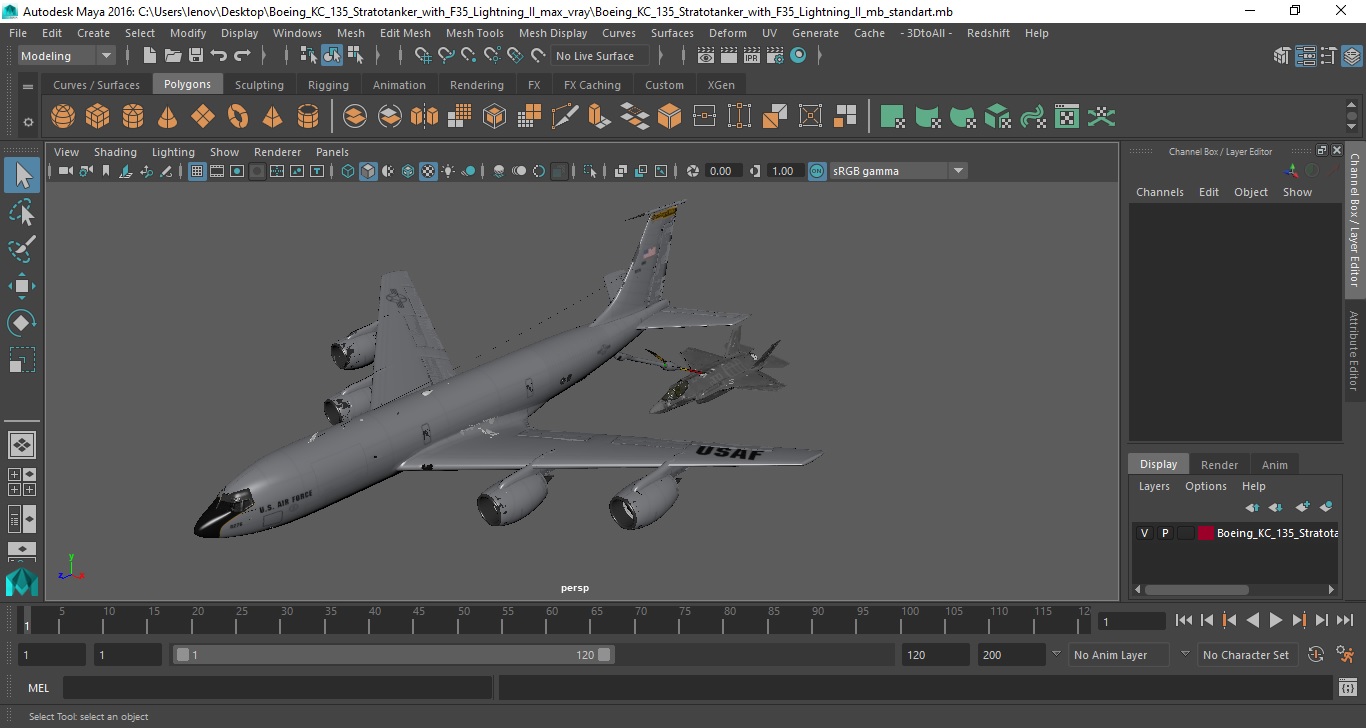Open the No Anim Layer dropdown
The height and width of the screenshot is (728, 1366).
pos(1118,655)
